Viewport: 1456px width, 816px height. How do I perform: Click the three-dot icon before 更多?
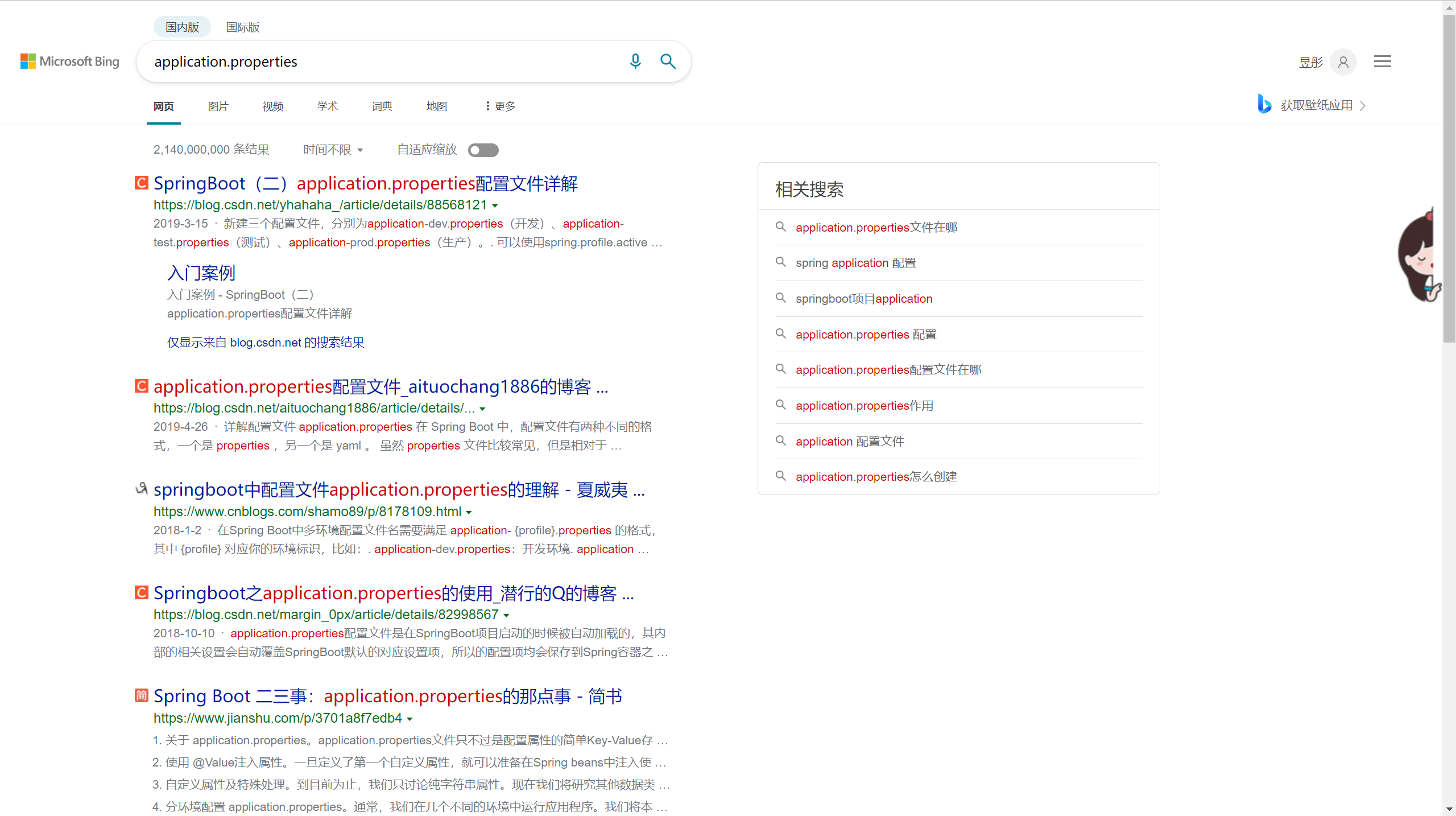point(487,106)
